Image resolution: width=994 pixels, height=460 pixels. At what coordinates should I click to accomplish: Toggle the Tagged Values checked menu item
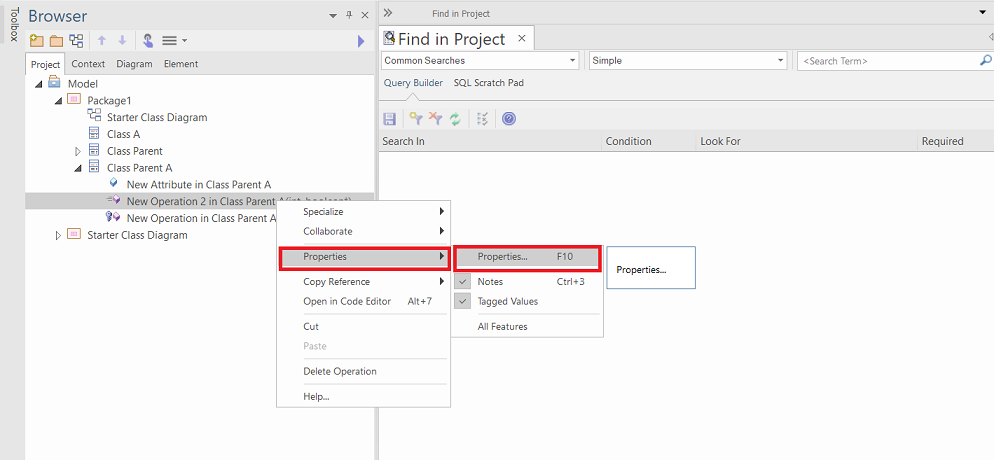pos(507,301)
